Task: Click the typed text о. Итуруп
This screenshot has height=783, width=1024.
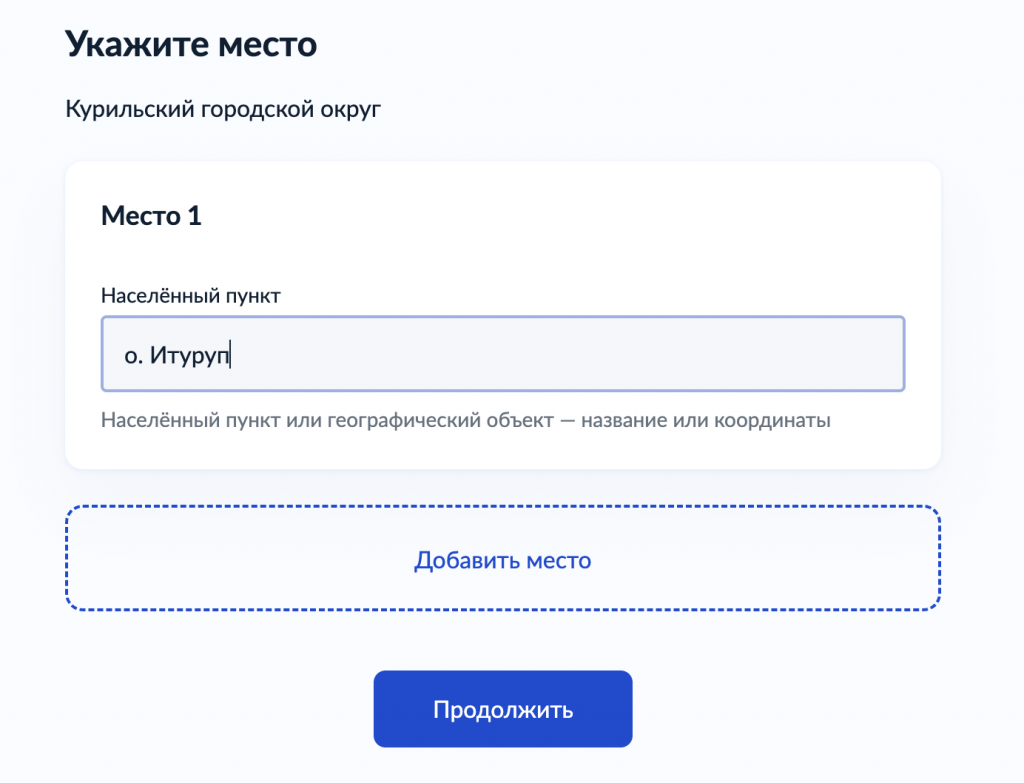Action: point(177,355)
